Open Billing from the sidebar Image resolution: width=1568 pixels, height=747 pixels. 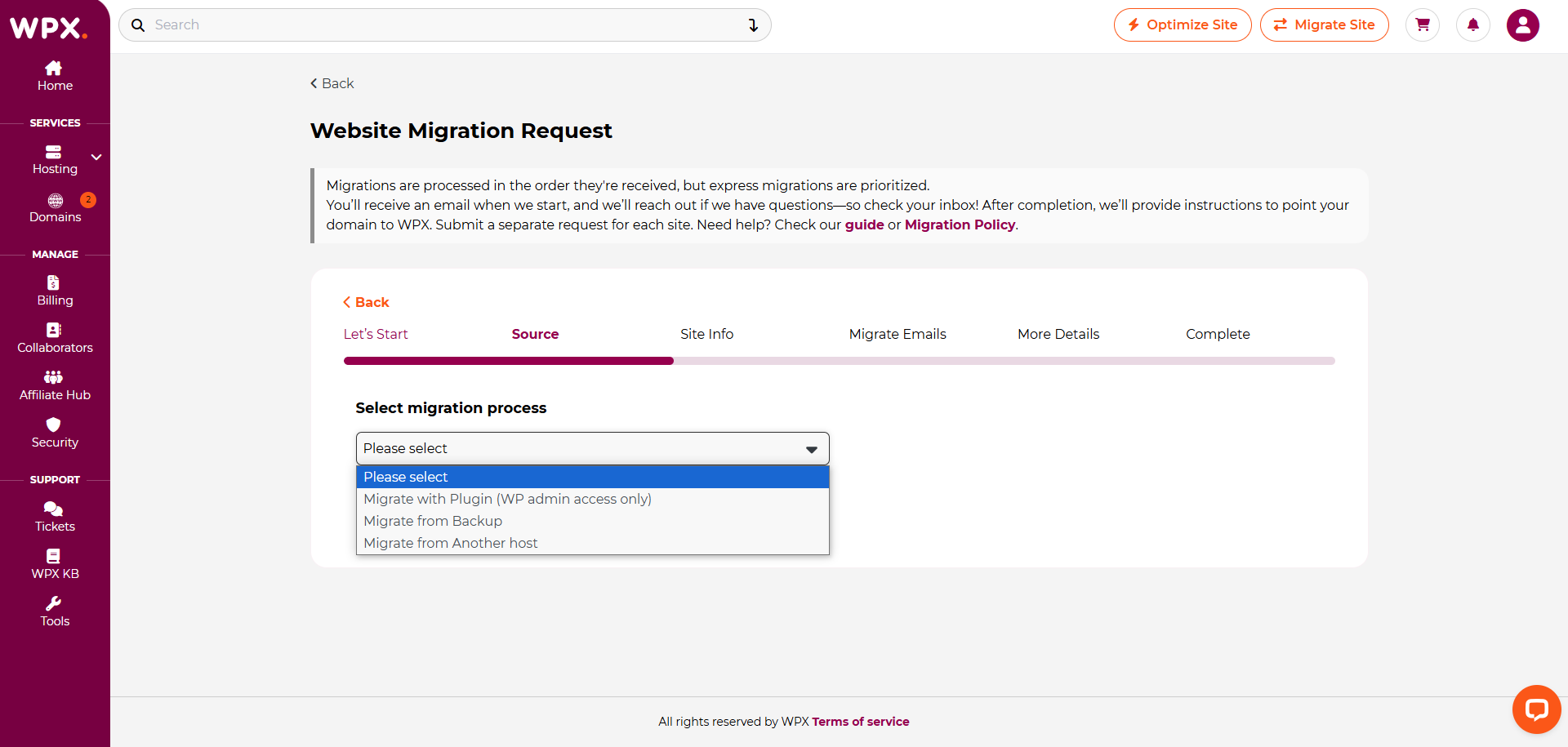point(55,291)
